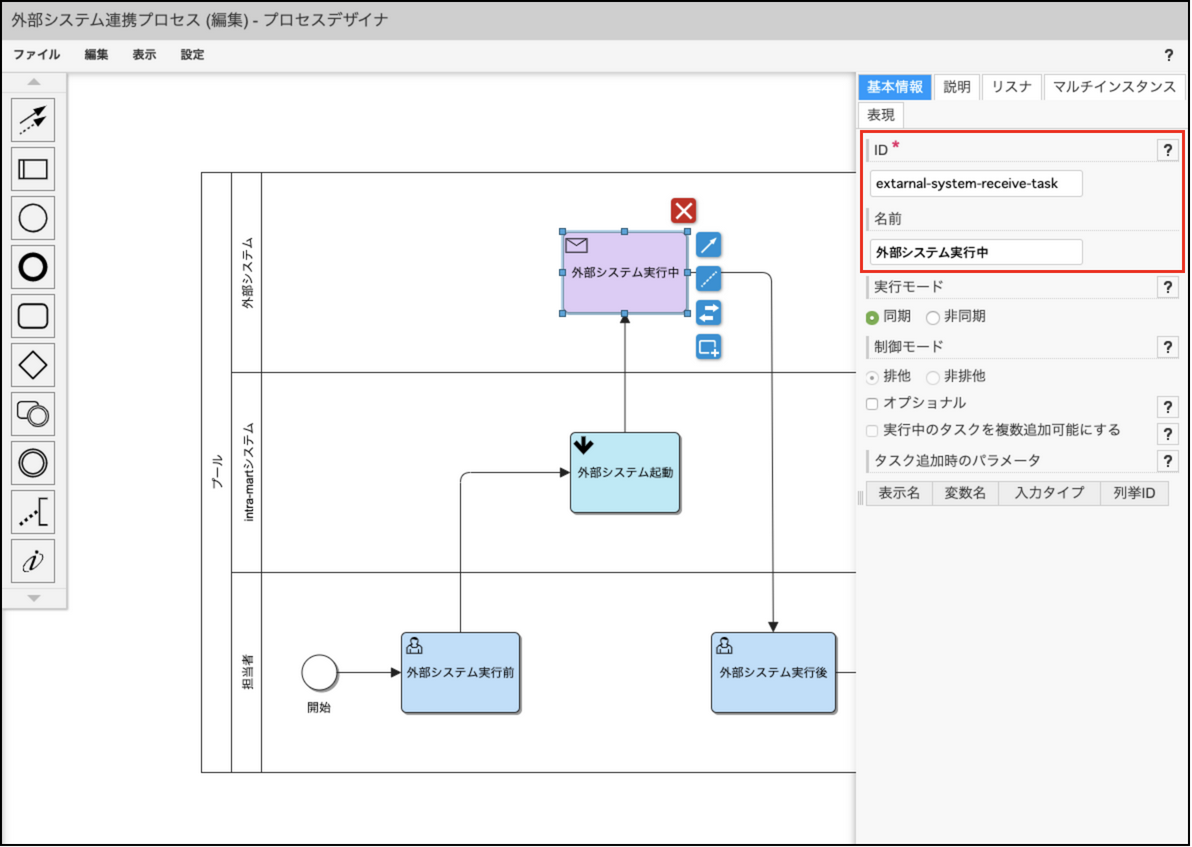Click the red delete X above selected task
This screenshot has width=1192, height=847.
coord(684,211)
